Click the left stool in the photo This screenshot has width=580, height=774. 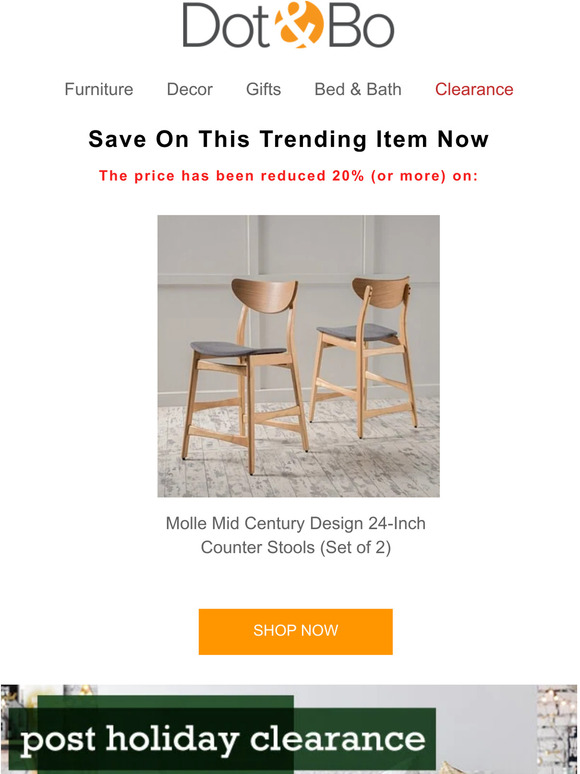(244, 375)
